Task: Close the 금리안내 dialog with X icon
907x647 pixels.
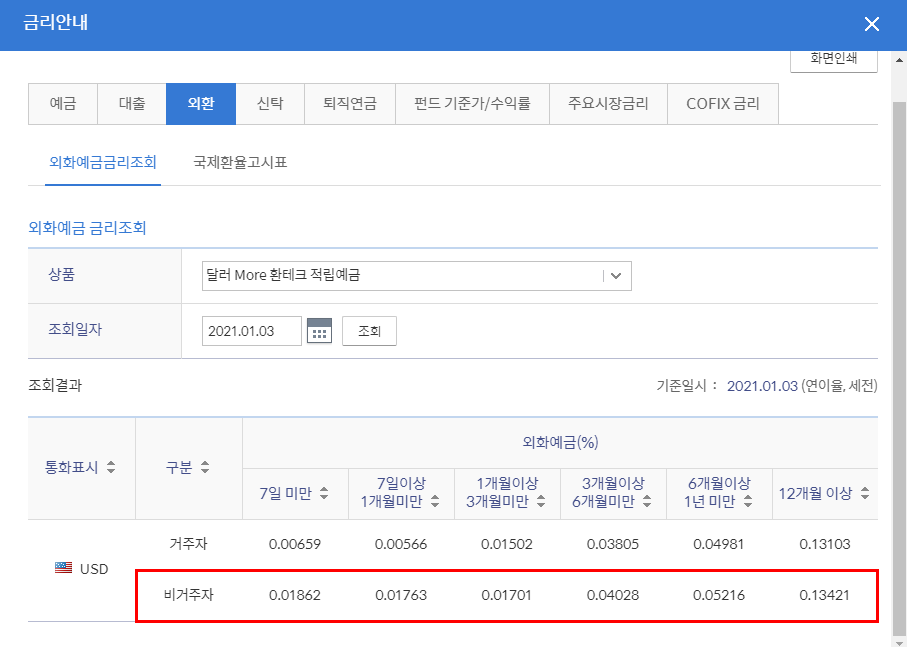Action: click(x=871, y=24)
